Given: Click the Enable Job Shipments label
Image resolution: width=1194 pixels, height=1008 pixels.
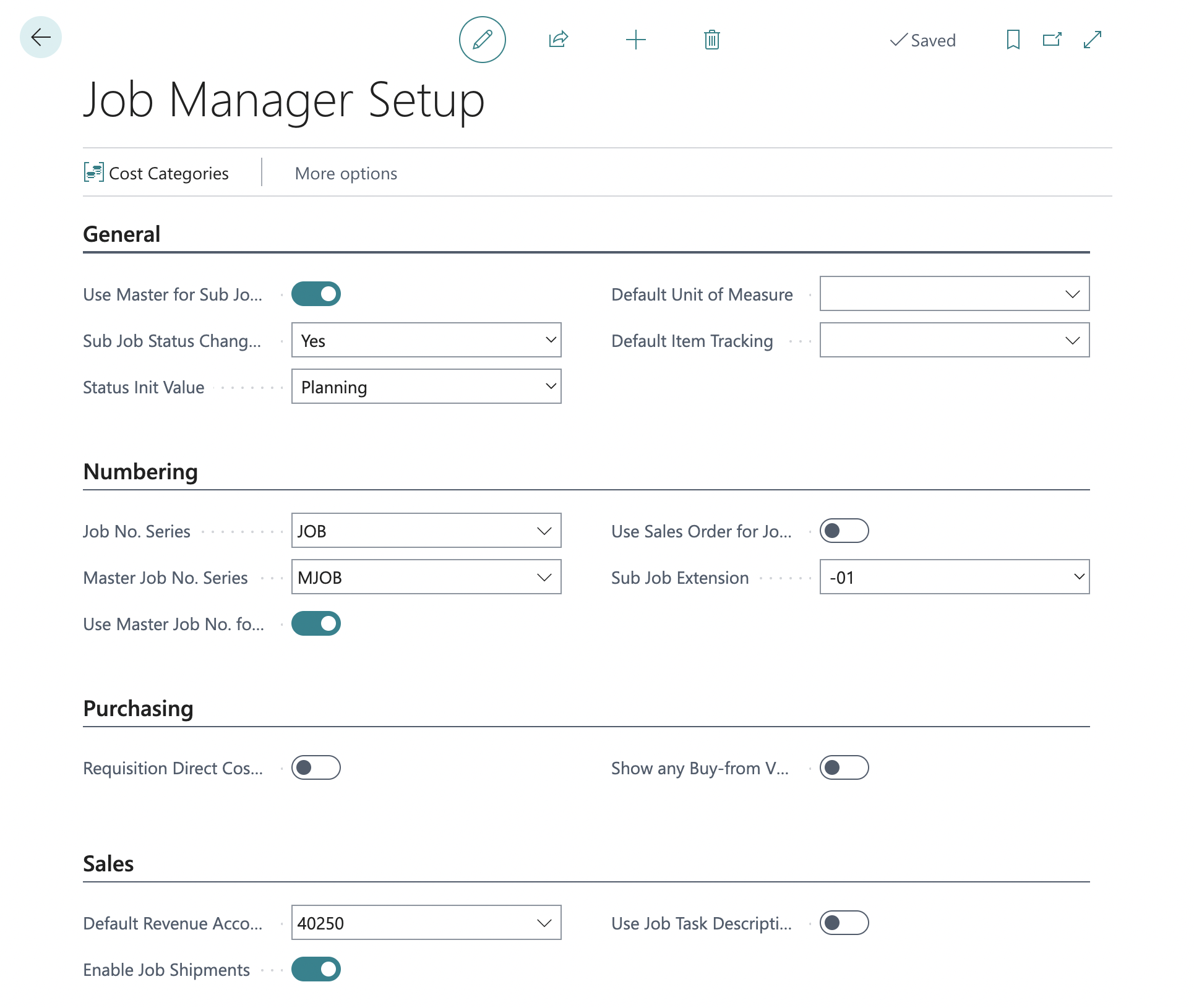Looking at the screenshot, I should tap(166, 970).
